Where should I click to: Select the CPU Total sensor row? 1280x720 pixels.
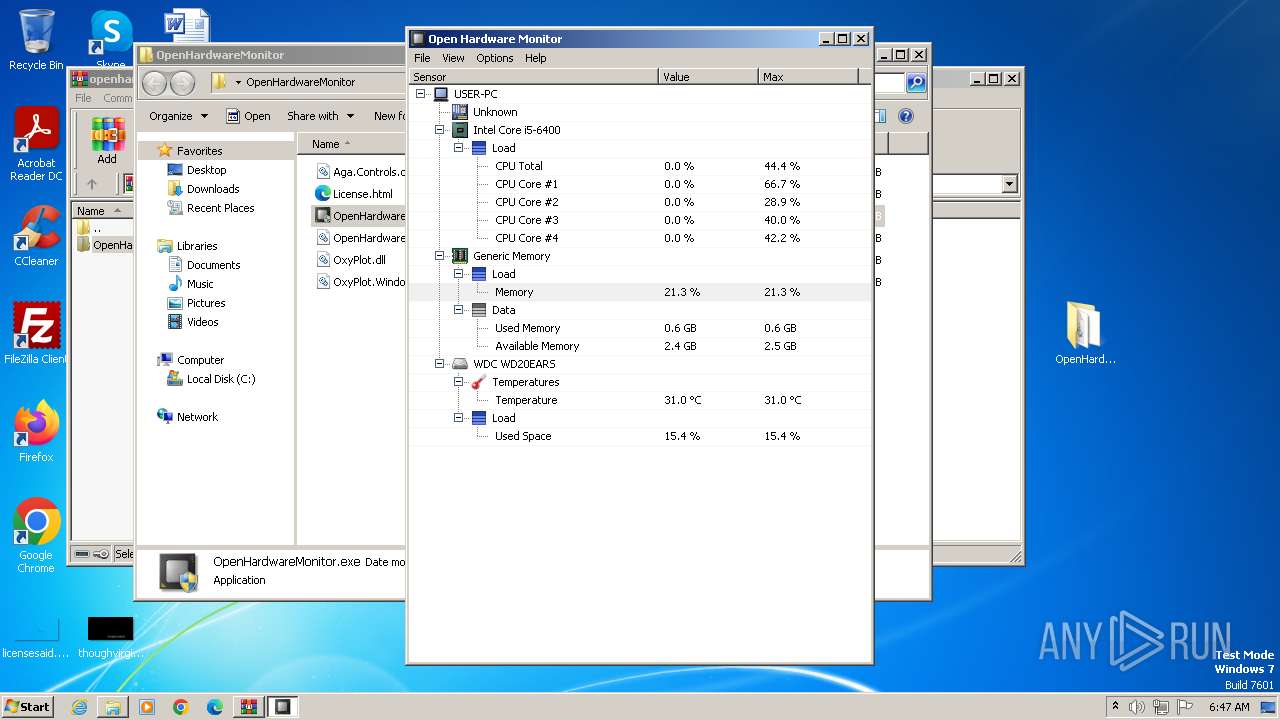pos(640,166)
